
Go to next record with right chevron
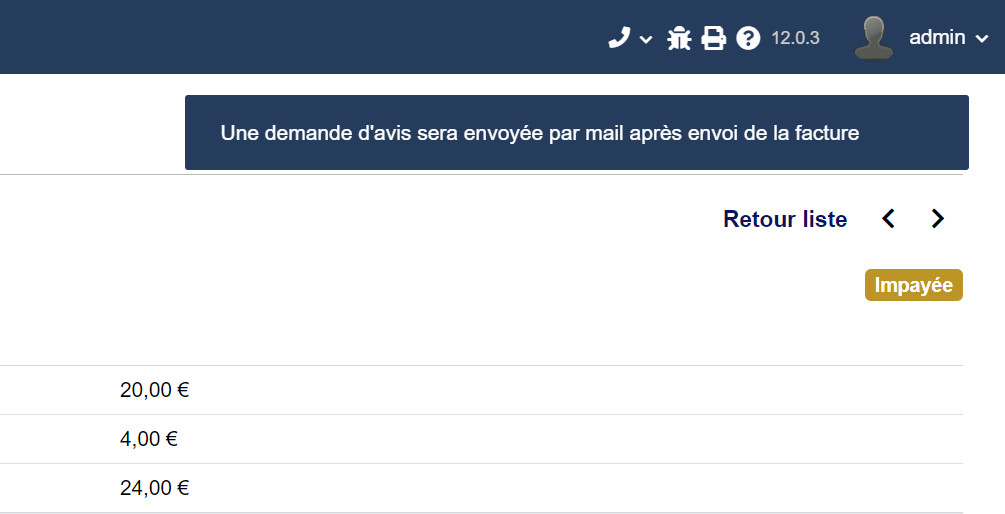coord(938,219)
